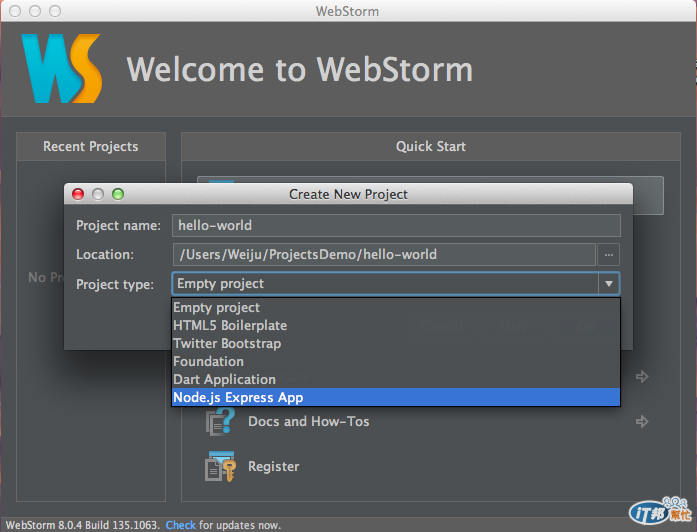The height and width of the screenshot is (532, 697).
Task: Click the Create New Project title bar
Action: (348, 194)
